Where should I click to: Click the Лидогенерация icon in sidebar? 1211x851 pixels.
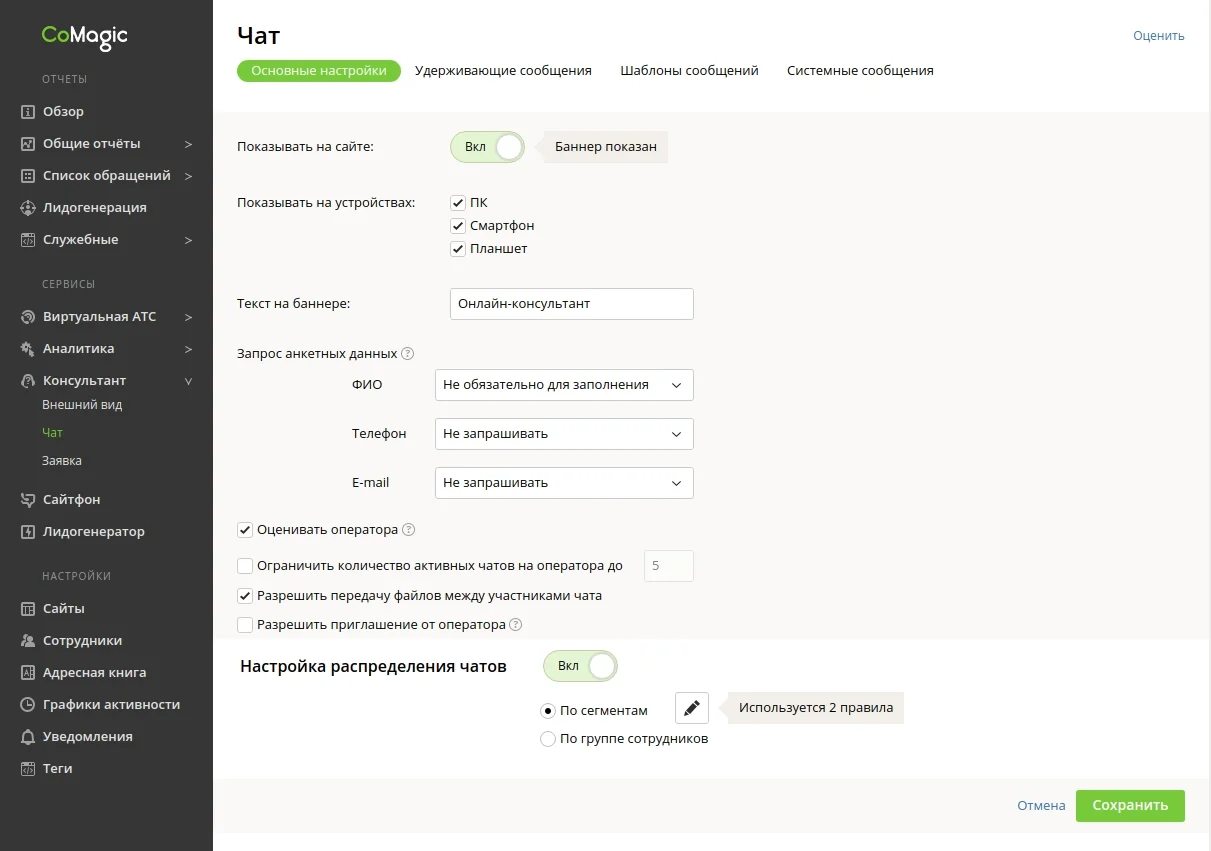click(x=28, y=208)
